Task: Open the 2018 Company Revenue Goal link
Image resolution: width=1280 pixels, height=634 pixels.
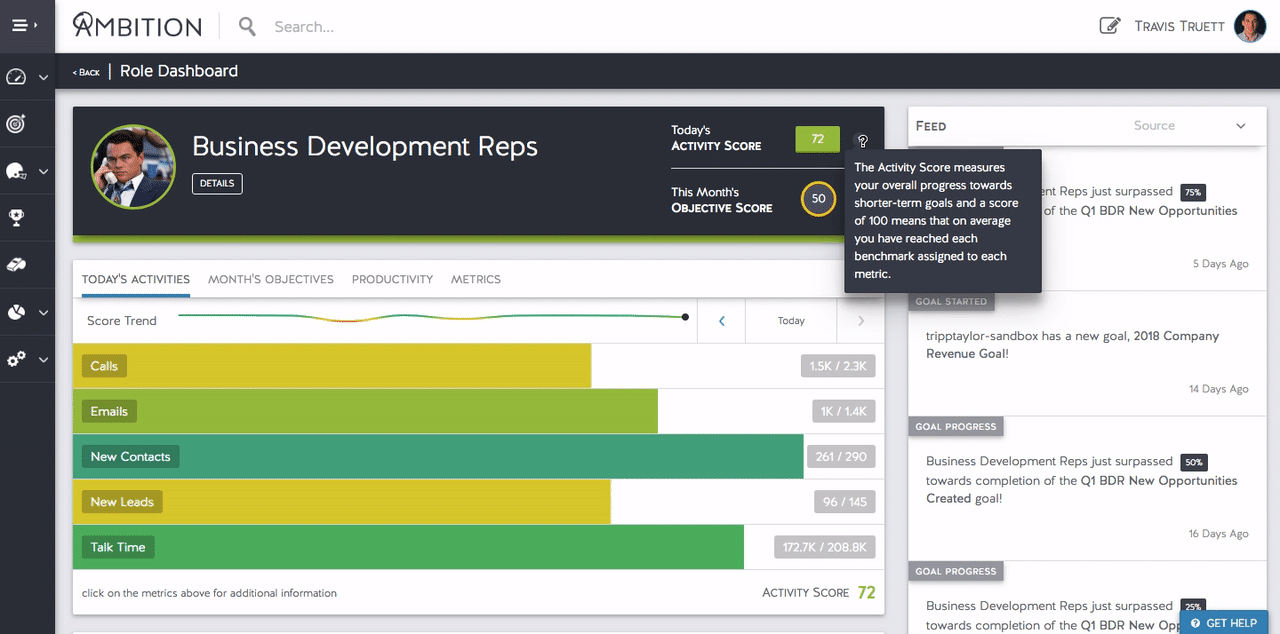Action: (1073, 345)
